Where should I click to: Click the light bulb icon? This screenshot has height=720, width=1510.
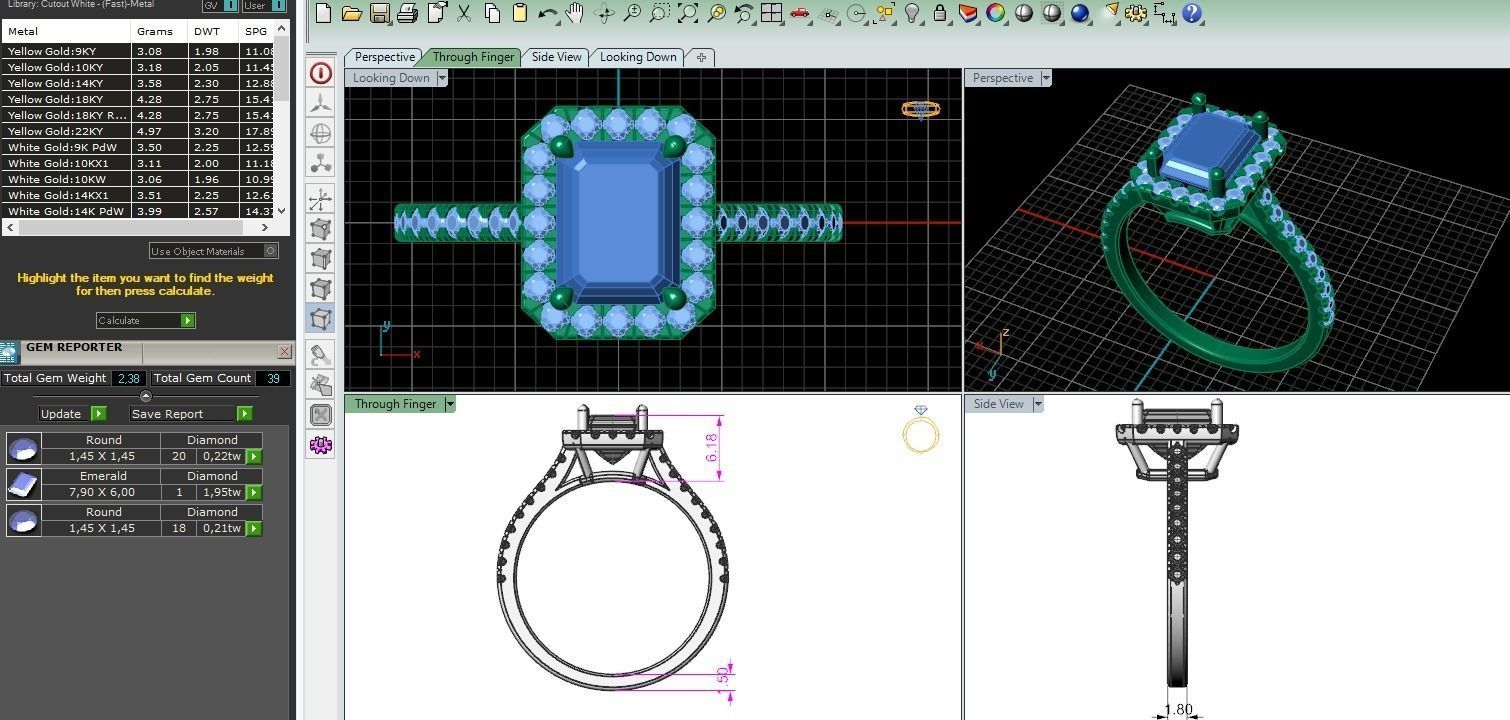click(912, 13)
